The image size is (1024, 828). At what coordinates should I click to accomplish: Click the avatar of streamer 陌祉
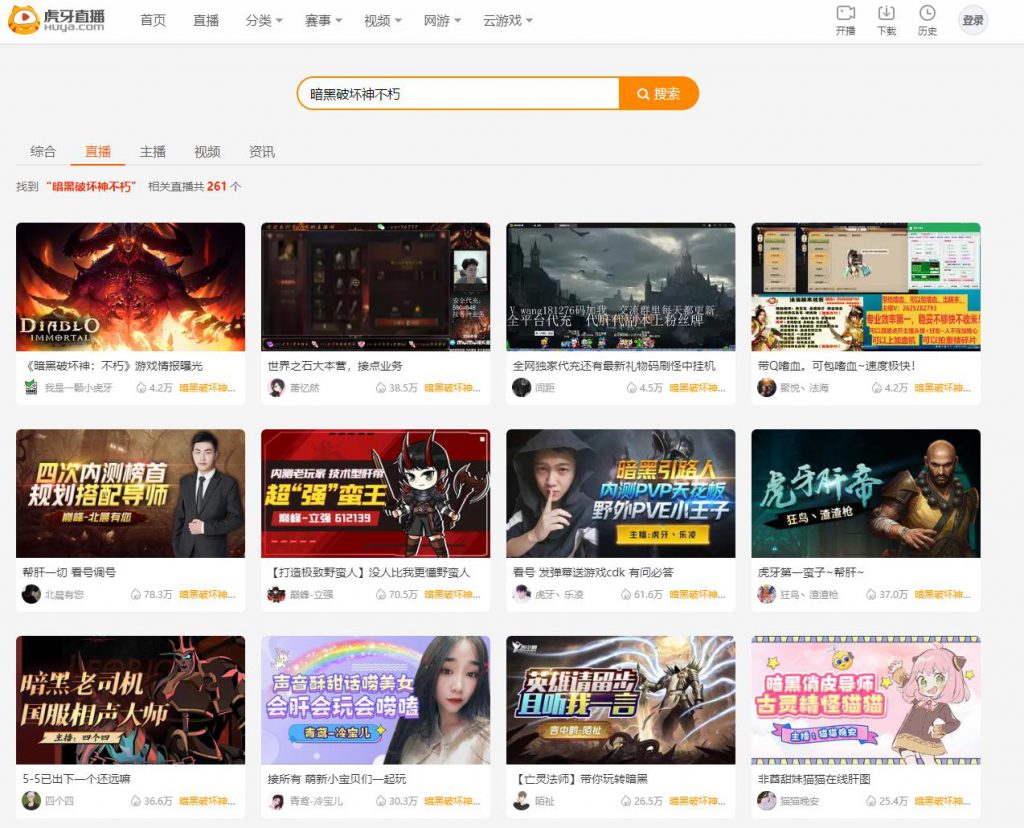click(x=521, y=801)
